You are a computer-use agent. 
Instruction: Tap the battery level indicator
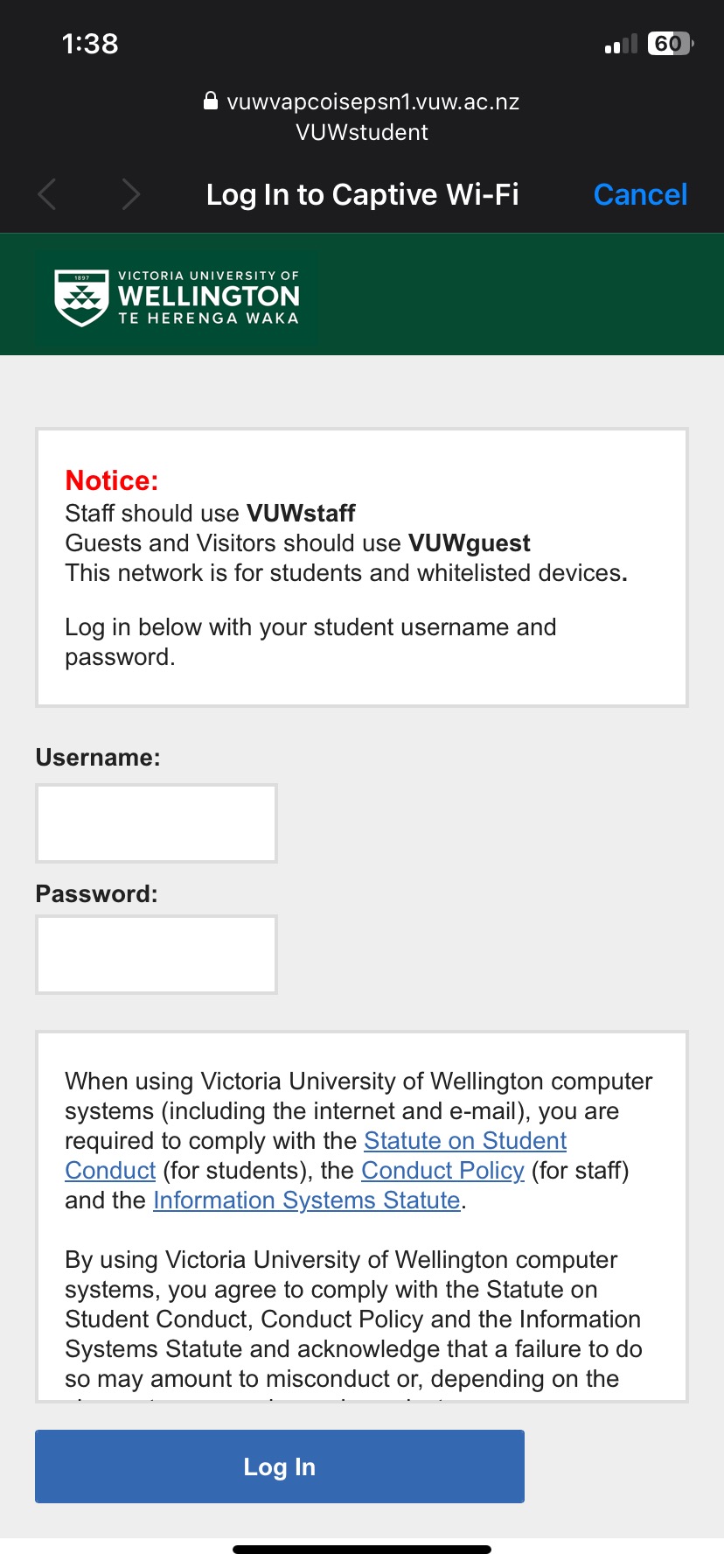click(669, 44)
